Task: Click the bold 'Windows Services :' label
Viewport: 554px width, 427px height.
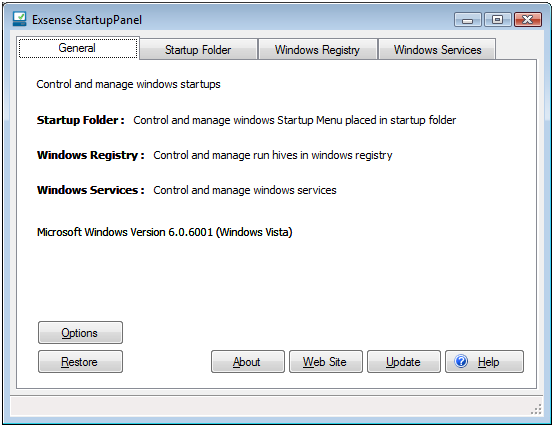Action: click(91, 190)
